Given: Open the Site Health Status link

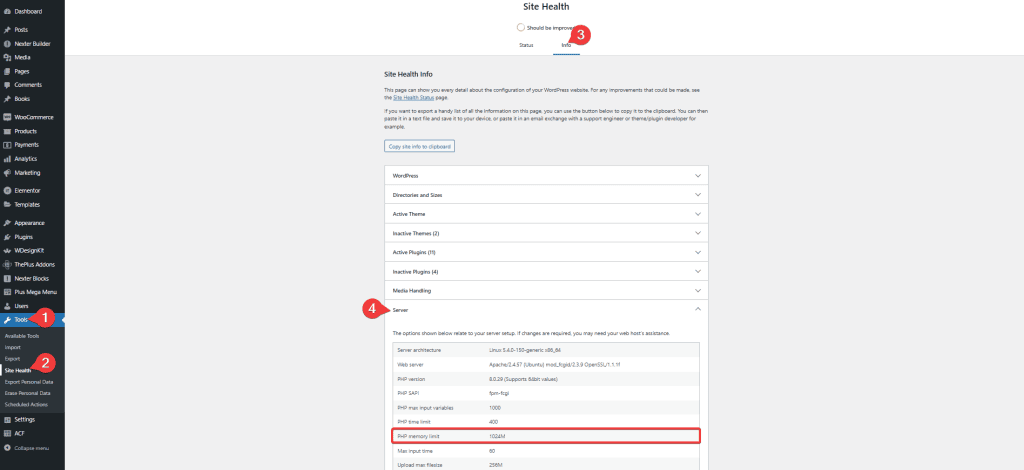Looking at the screenshot, I should coord(418,98).
